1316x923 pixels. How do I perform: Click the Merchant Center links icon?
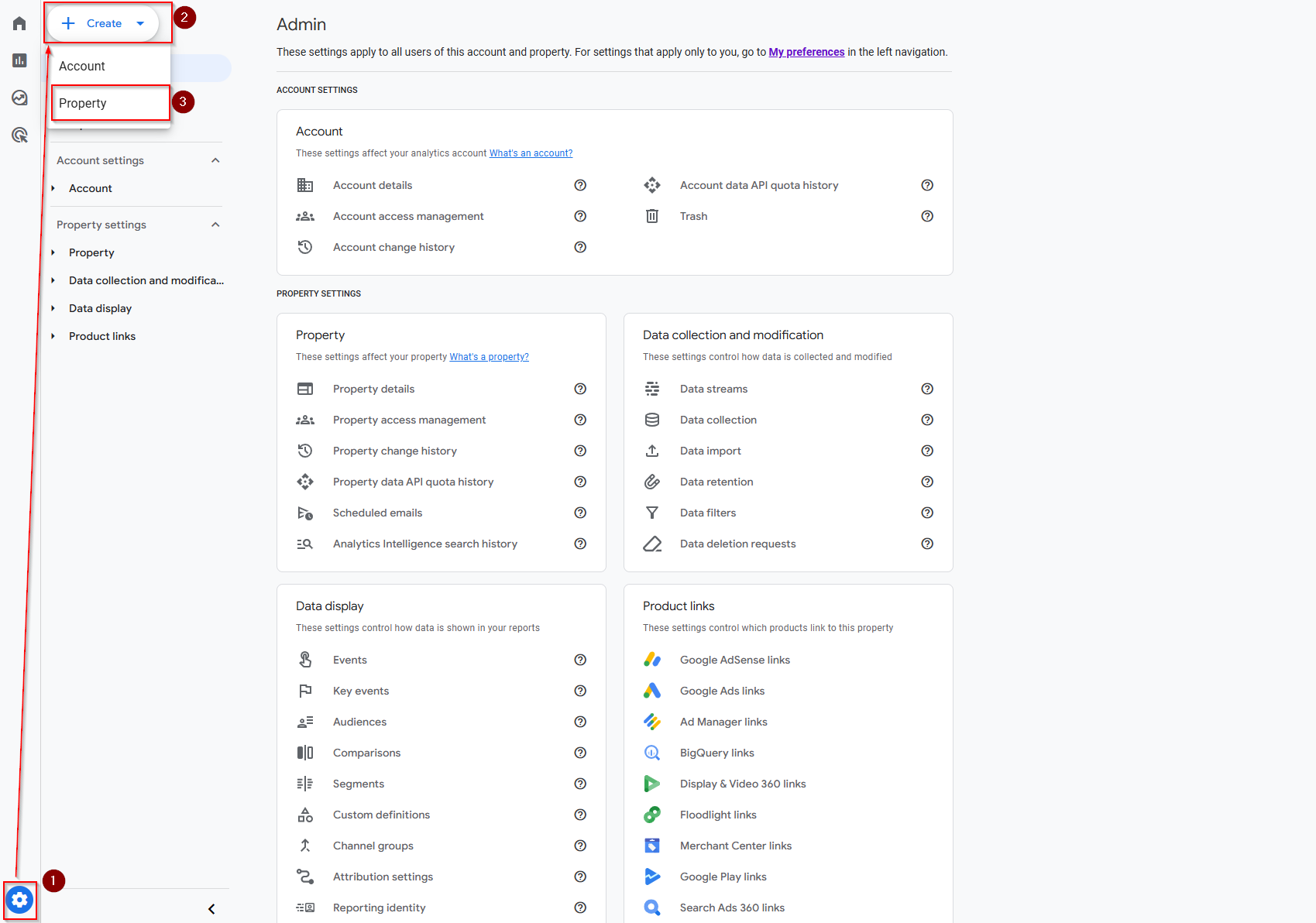652,846
